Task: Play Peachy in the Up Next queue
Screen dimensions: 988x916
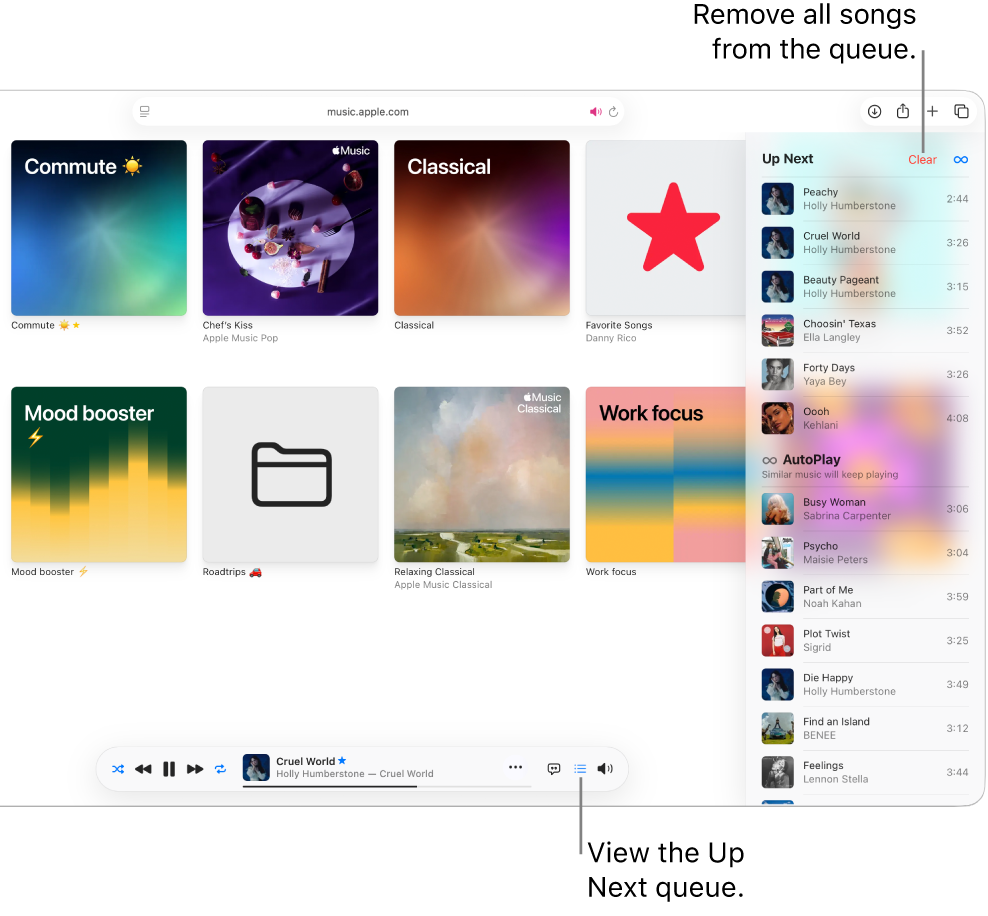Action: pos(865,198)
